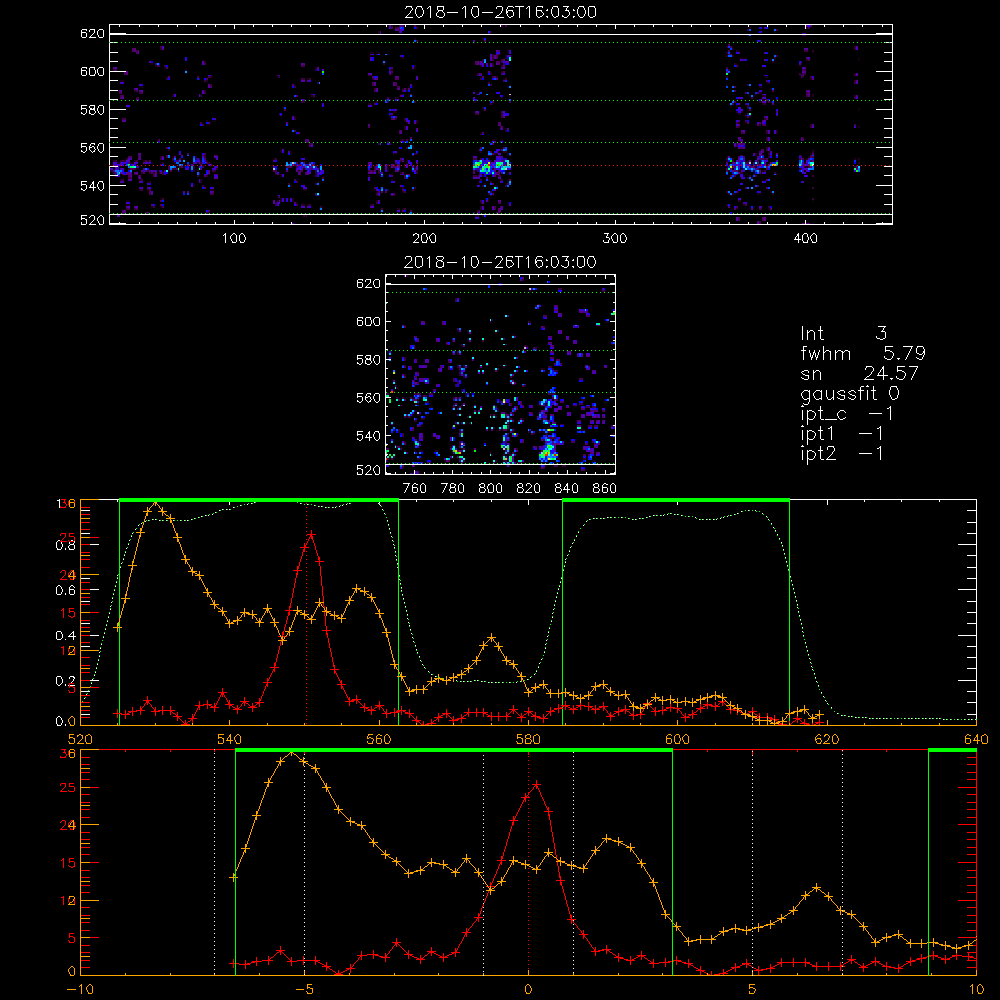
Task: Click x-axis label 600 on the profile plot
Action: click(677, 740)
